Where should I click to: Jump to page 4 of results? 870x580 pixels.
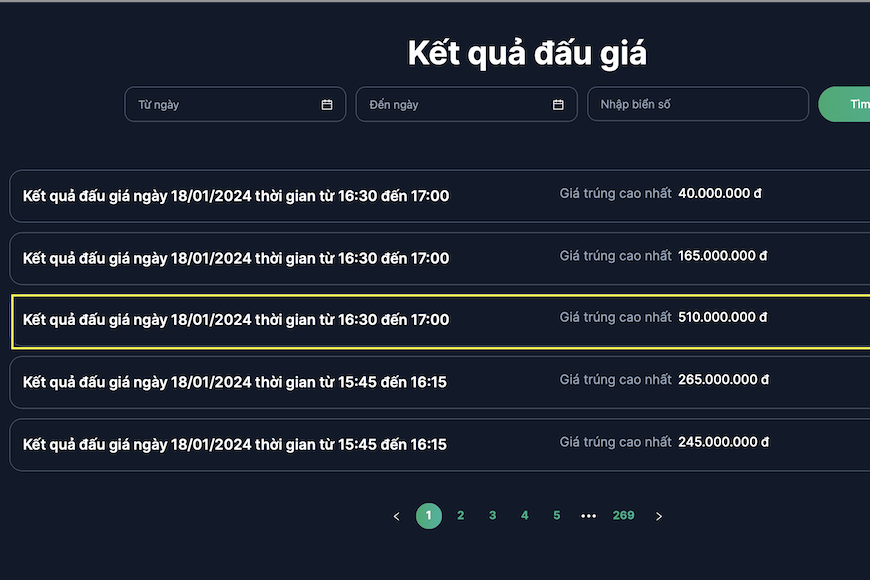click(525, 516)
